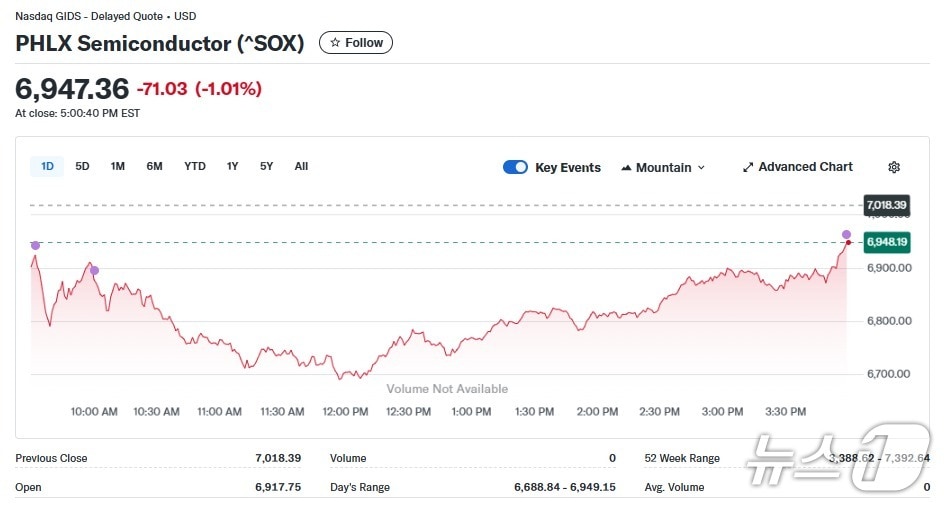The height and width of the screenshot is (505, 944).
Task: Click the purple event marker at chart end
Action: pyautogui.click(x=846, y=234)
